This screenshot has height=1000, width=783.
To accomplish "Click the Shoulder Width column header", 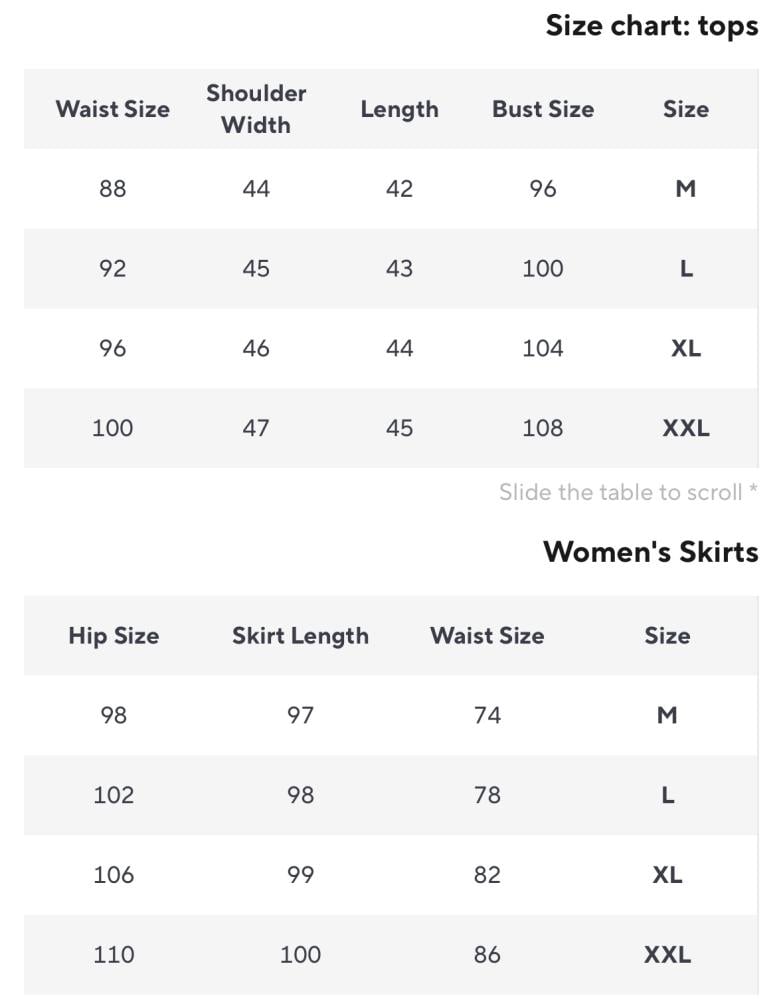I will [256, 109].
